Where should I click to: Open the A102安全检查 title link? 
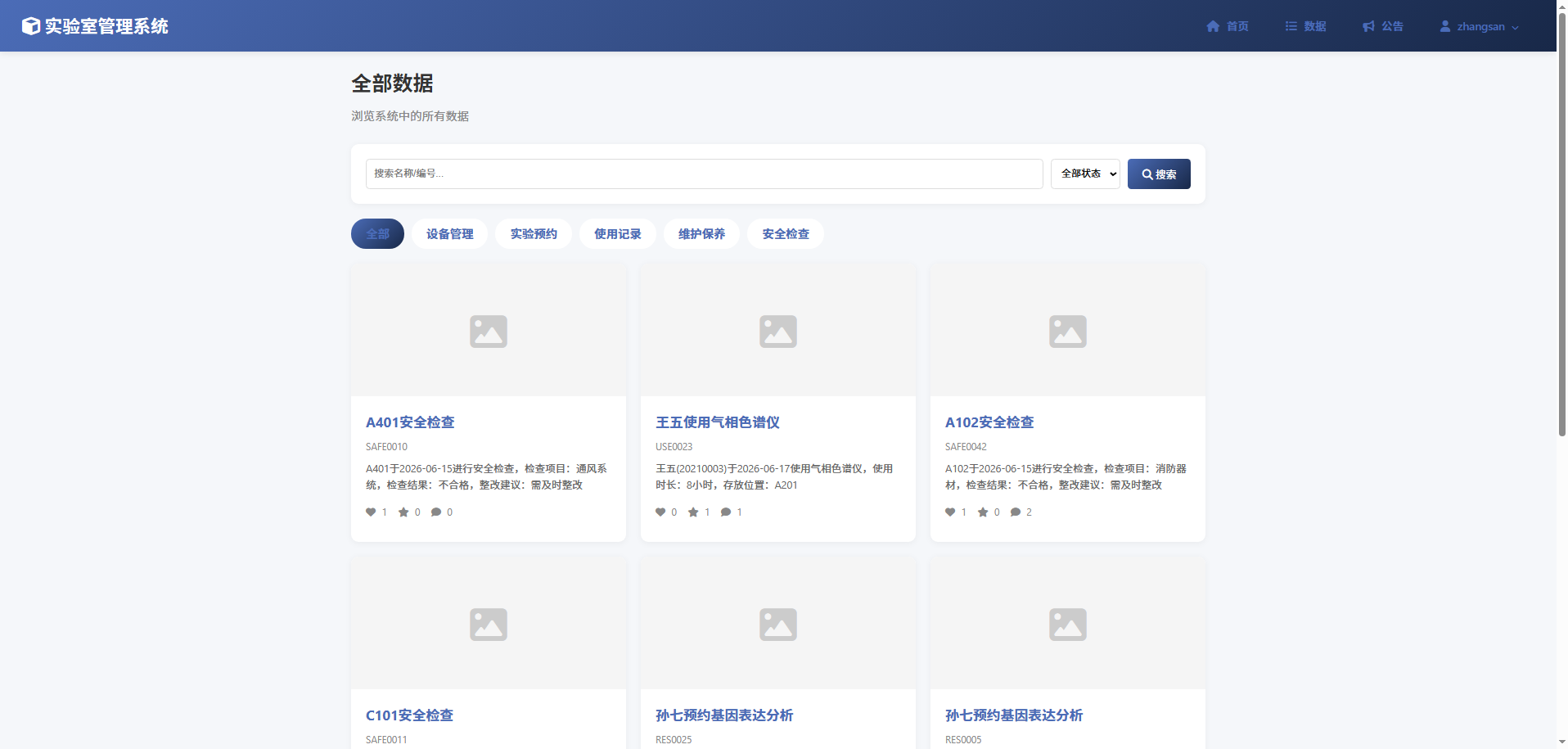point(989,422)
